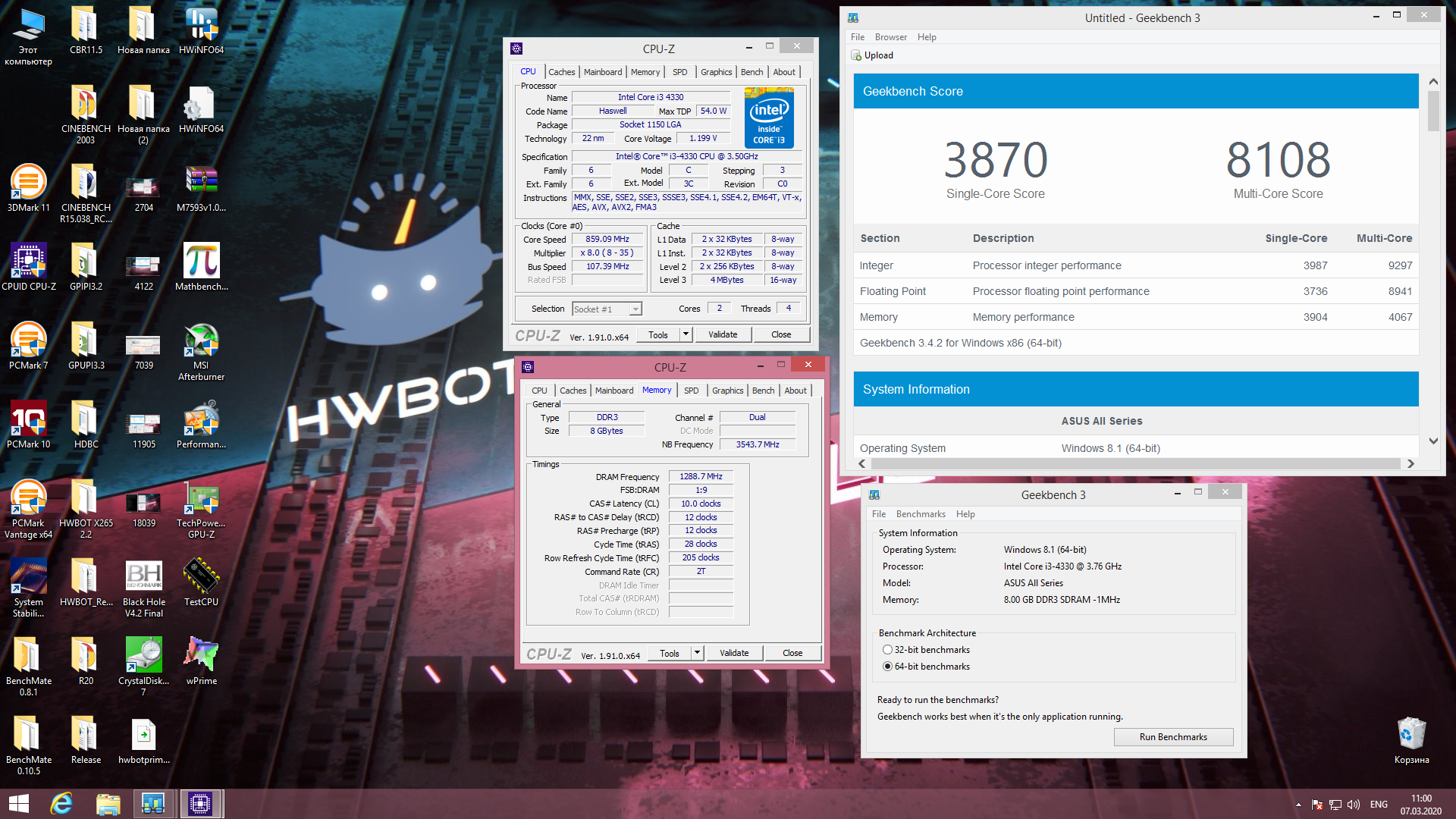This screenshot has height=819, width=1456.
Task: Click scroll down arrow in Geekbench results
Action: pyautogui.click(x=1432, y=441)
